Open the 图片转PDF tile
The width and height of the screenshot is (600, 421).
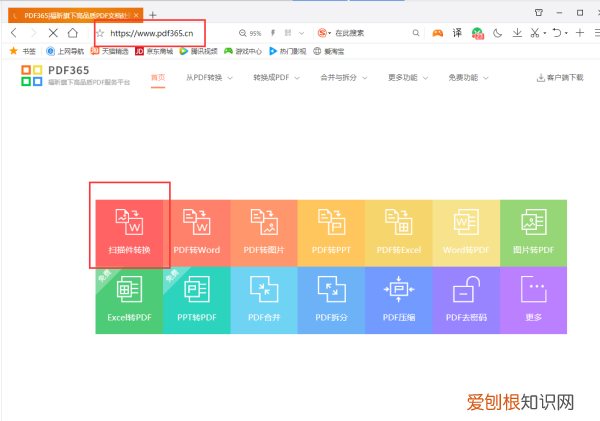coord(533,233)
